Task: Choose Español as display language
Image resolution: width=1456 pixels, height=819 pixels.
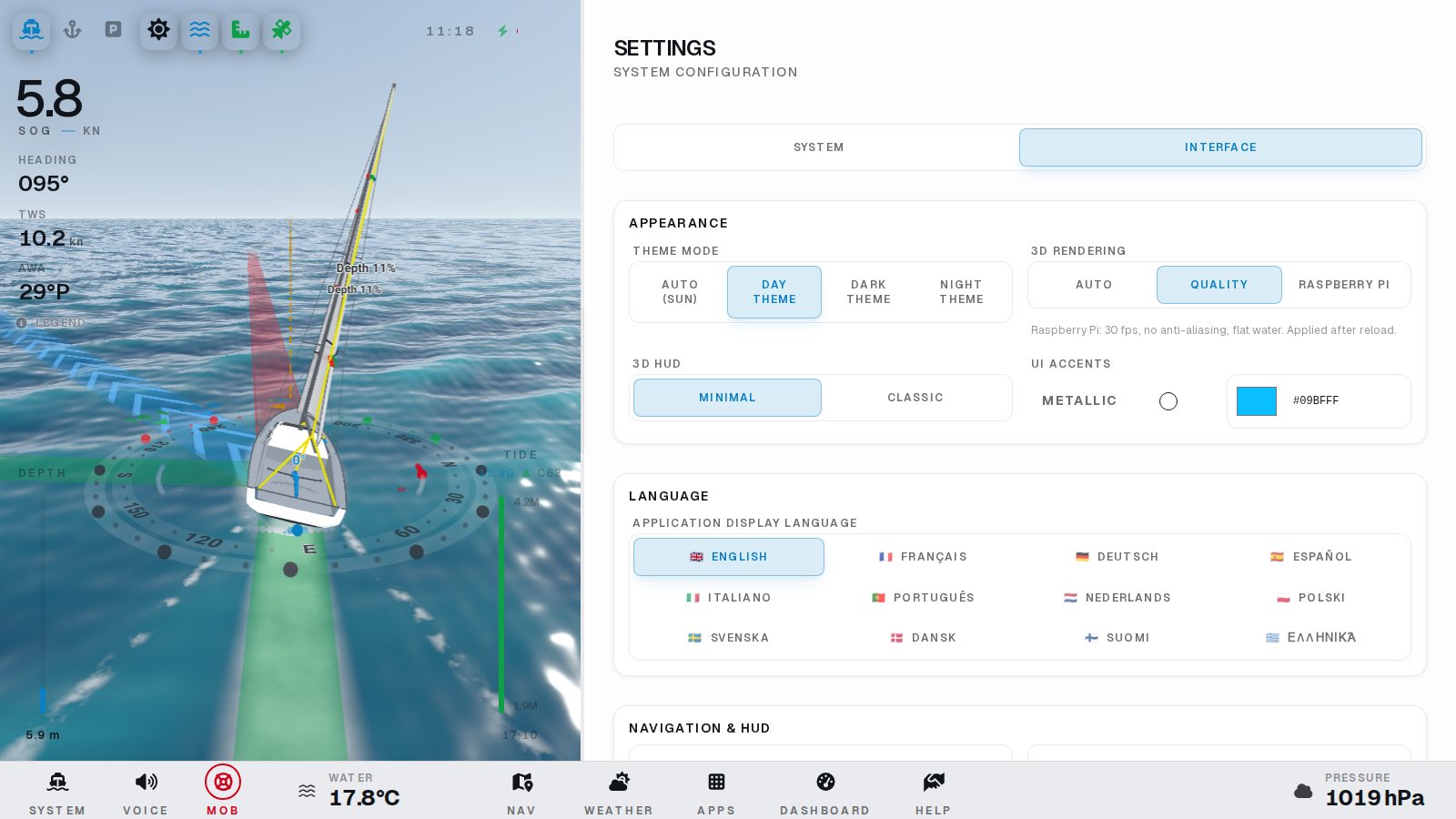Action: tap(1311, 557)
